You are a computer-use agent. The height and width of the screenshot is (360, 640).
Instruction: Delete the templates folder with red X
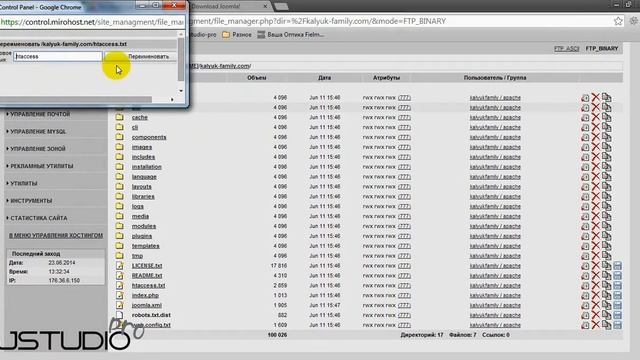click(596, 246)
